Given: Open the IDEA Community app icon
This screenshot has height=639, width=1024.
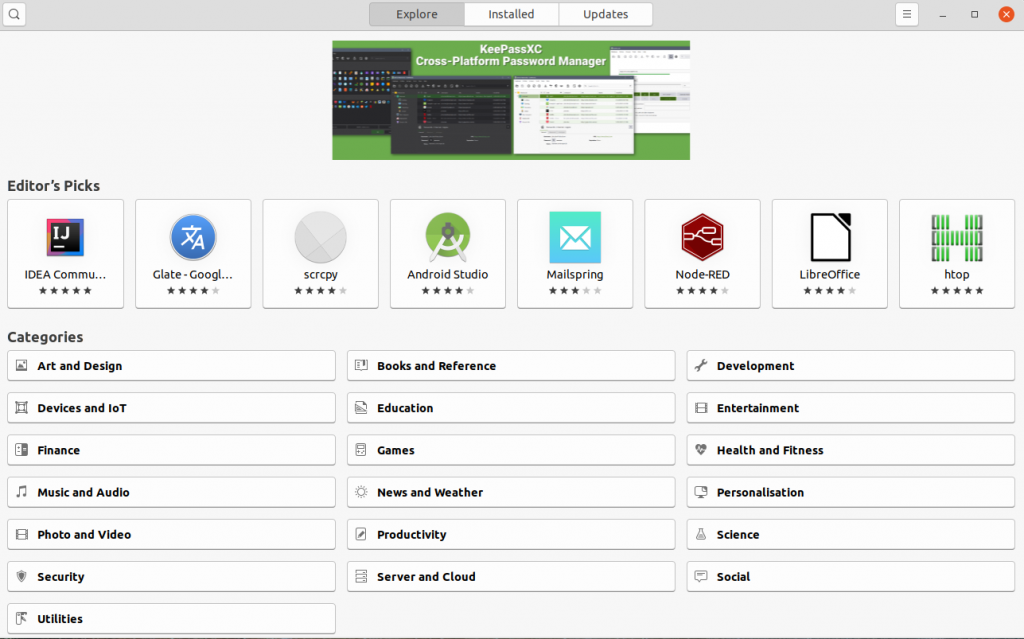Looking at the screenshot, I should click(65, 237).
